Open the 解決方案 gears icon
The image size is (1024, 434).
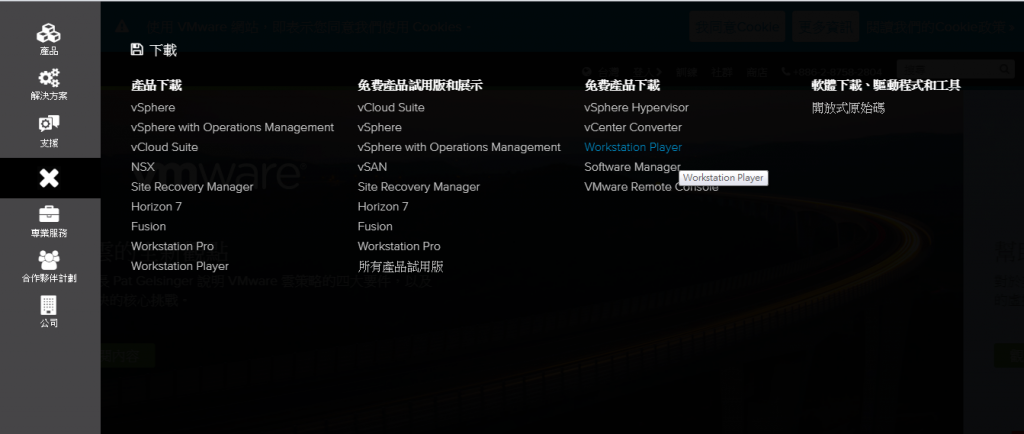click(49, 78)
